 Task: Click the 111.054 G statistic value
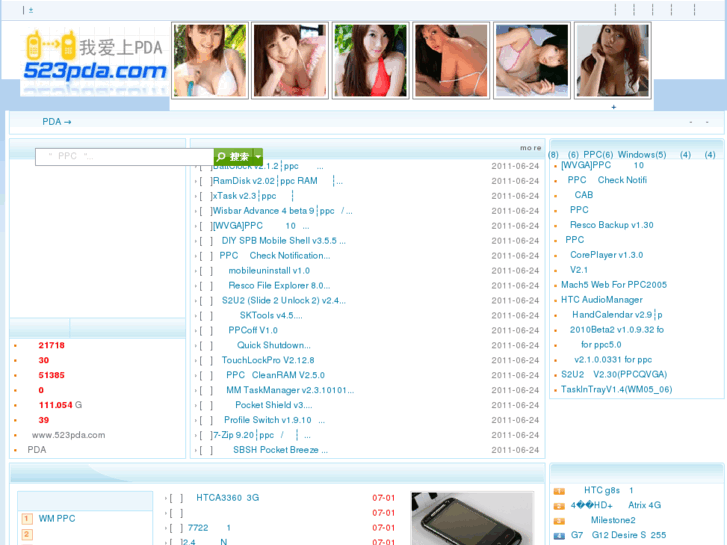60,405
